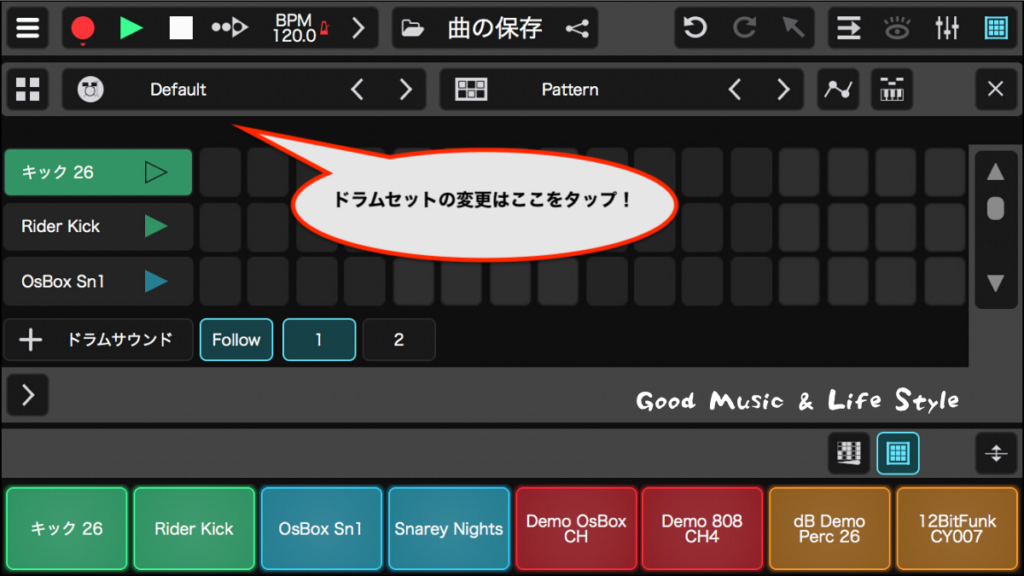Select the arrow pointer tool
1024x576 pixels.
click(x=793, y=28)
